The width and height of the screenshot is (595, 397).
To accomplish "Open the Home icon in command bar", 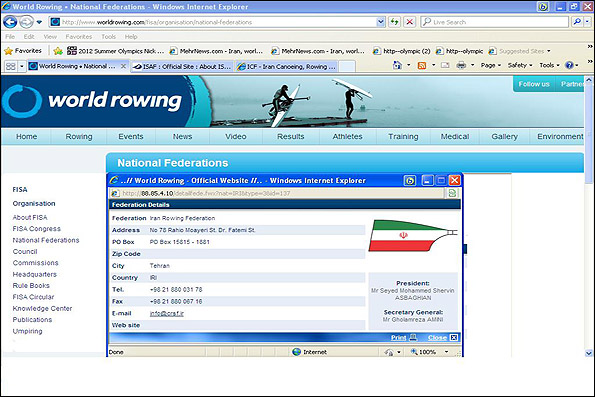I will pyautogui.click(x=397, y=65).
